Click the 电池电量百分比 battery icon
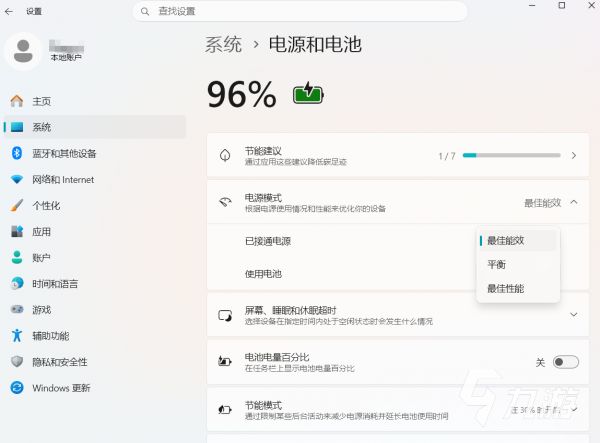This screenshot has width=600, height=443. [225, 361]
